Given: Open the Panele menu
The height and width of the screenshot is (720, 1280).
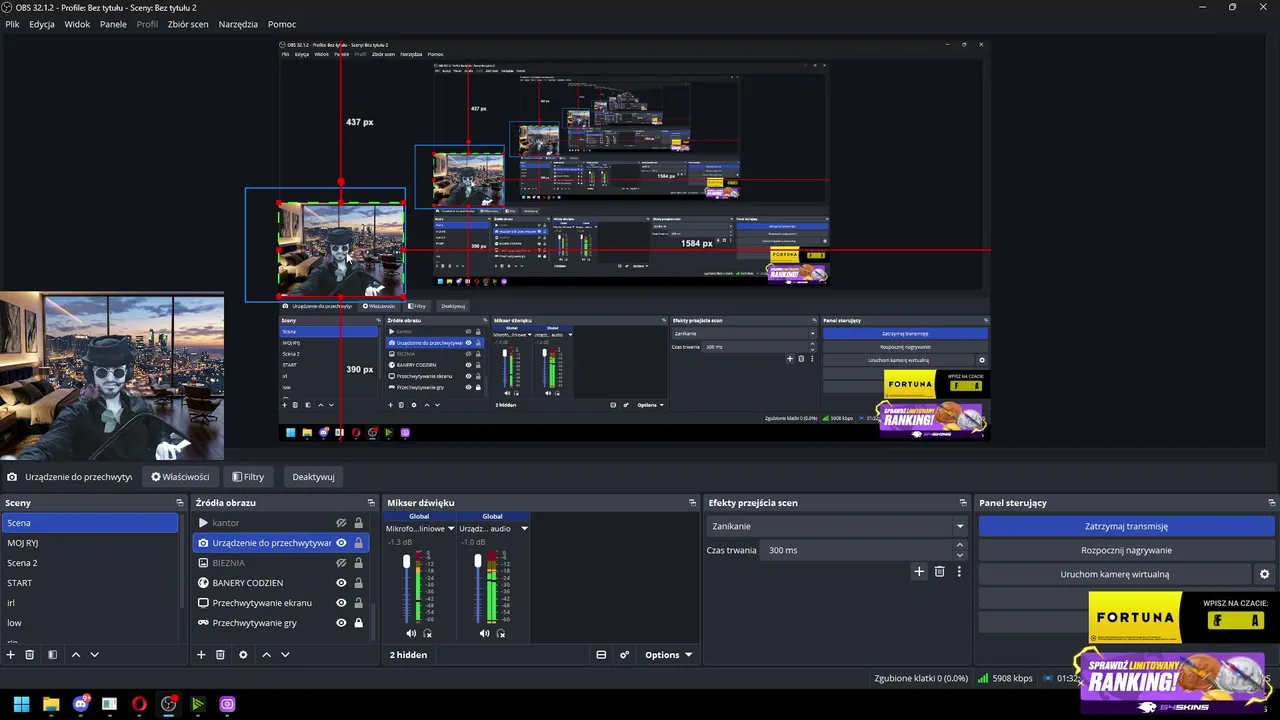Looking at the screenshot, I should tap(113, 24).
